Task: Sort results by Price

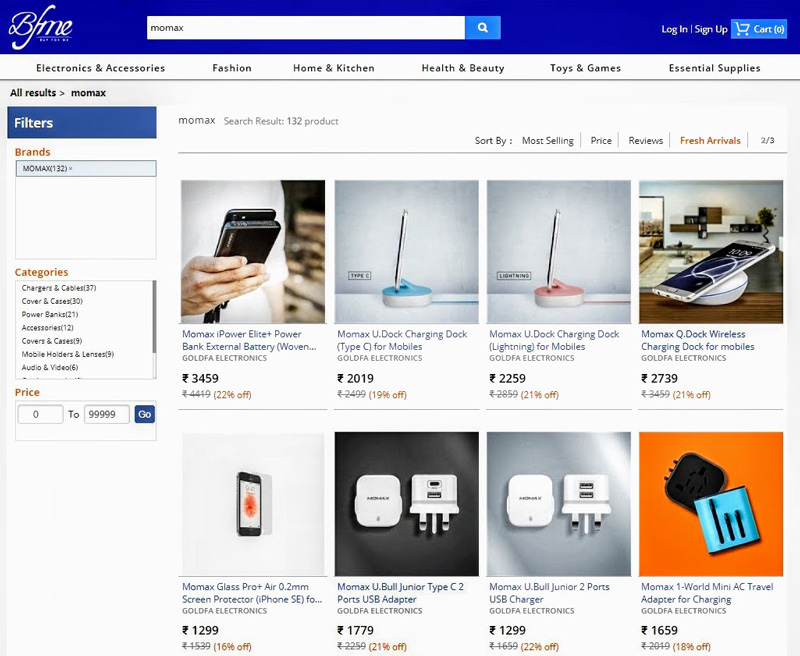Action: 601,140
